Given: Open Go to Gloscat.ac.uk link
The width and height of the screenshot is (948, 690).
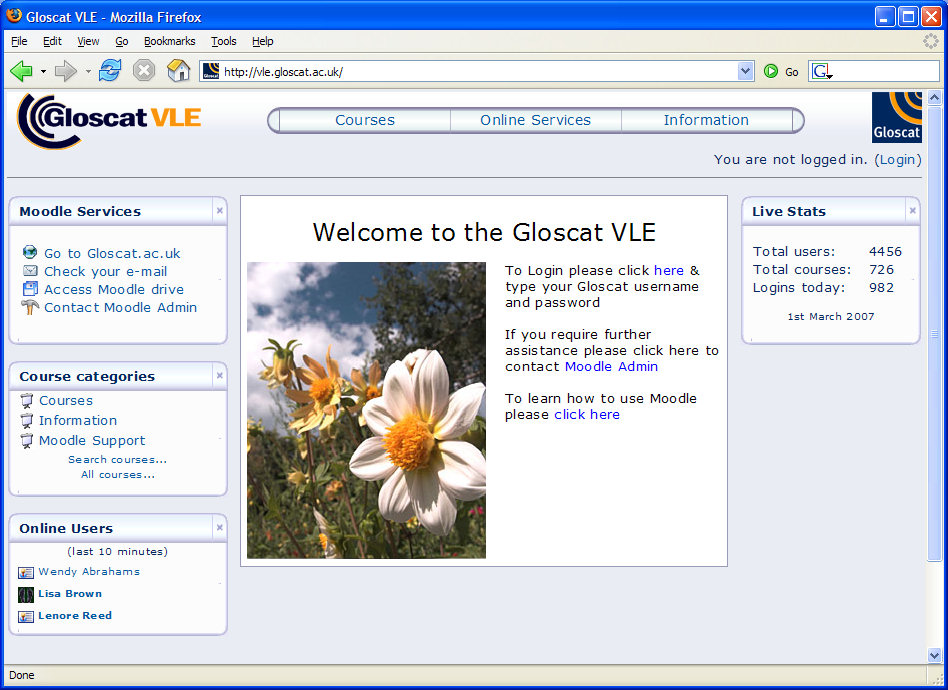Looking at the screenshot, I should pos(112,253).
